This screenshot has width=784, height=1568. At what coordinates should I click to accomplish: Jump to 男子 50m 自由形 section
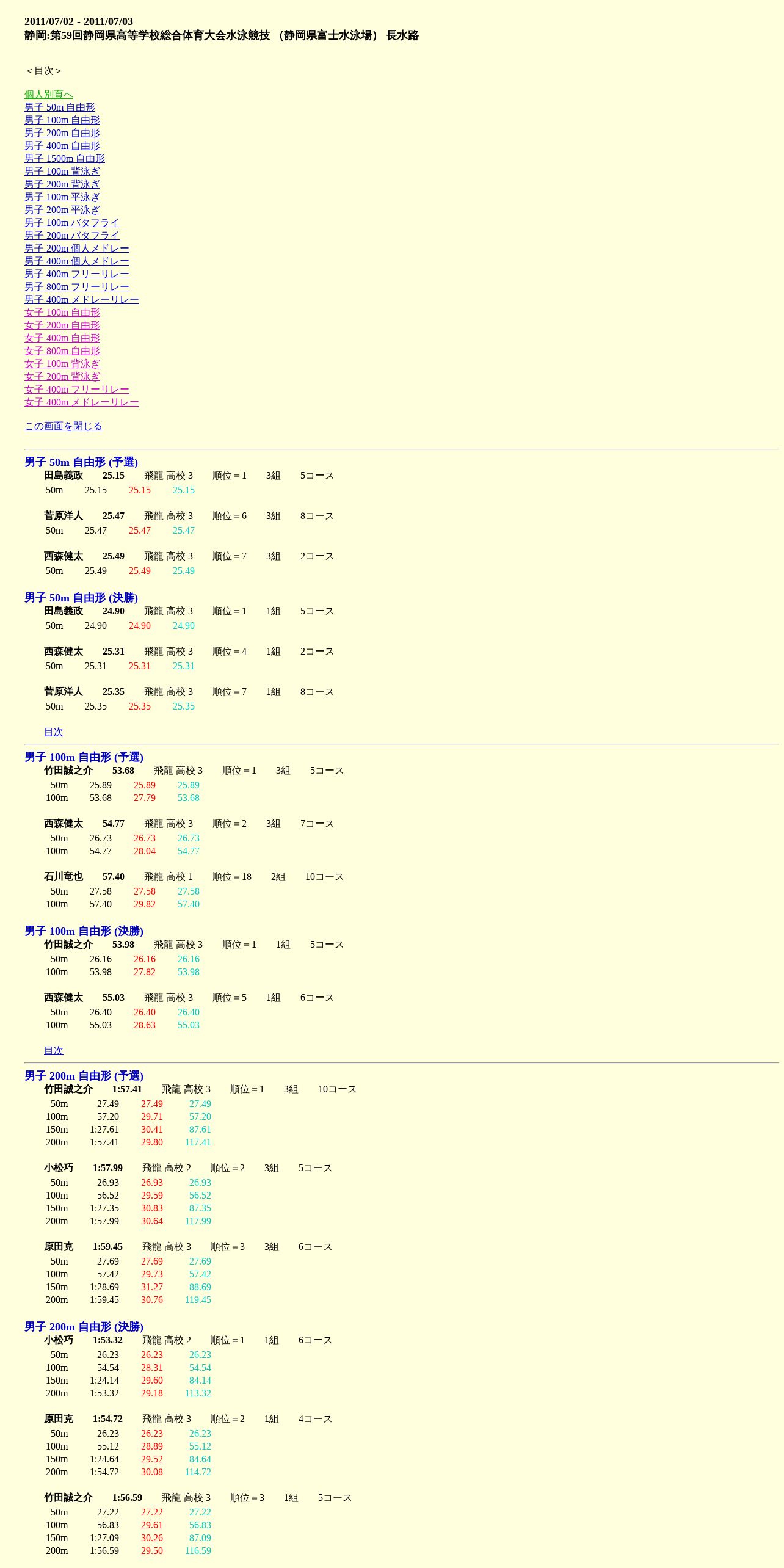pos(60,107)
